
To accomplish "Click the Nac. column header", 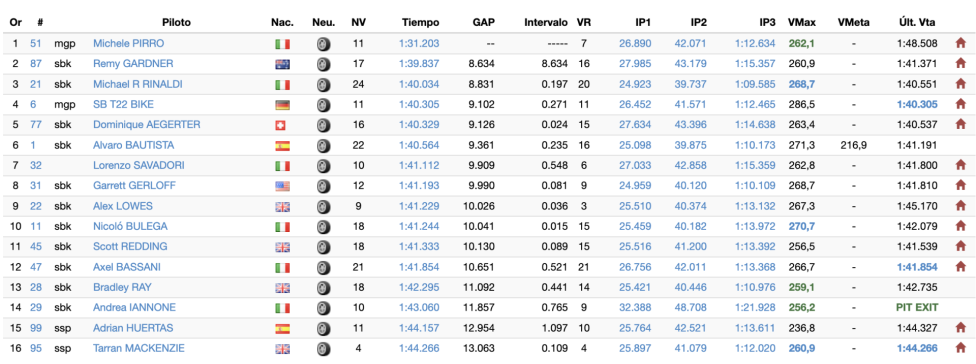I will click(x=283, y=22).
